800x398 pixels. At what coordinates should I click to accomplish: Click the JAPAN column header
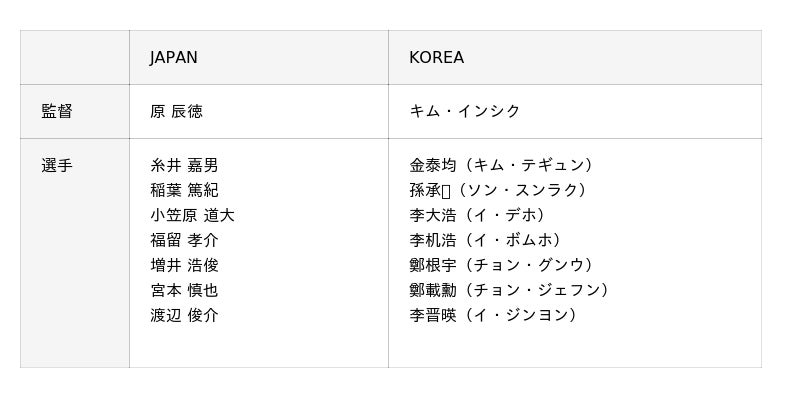point(173,57)
